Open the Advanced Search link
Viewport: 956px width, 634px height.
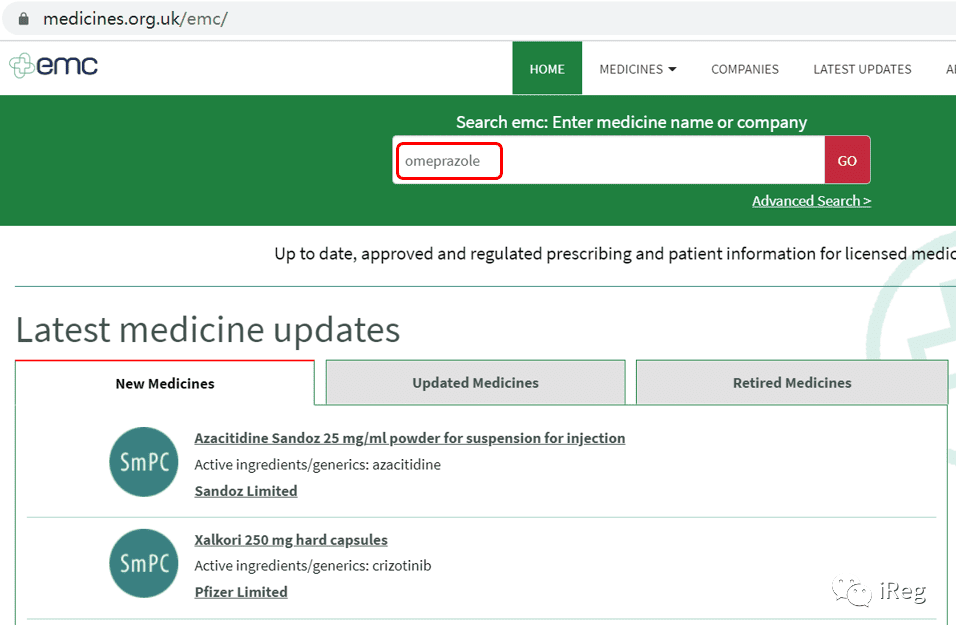(812, 201)
